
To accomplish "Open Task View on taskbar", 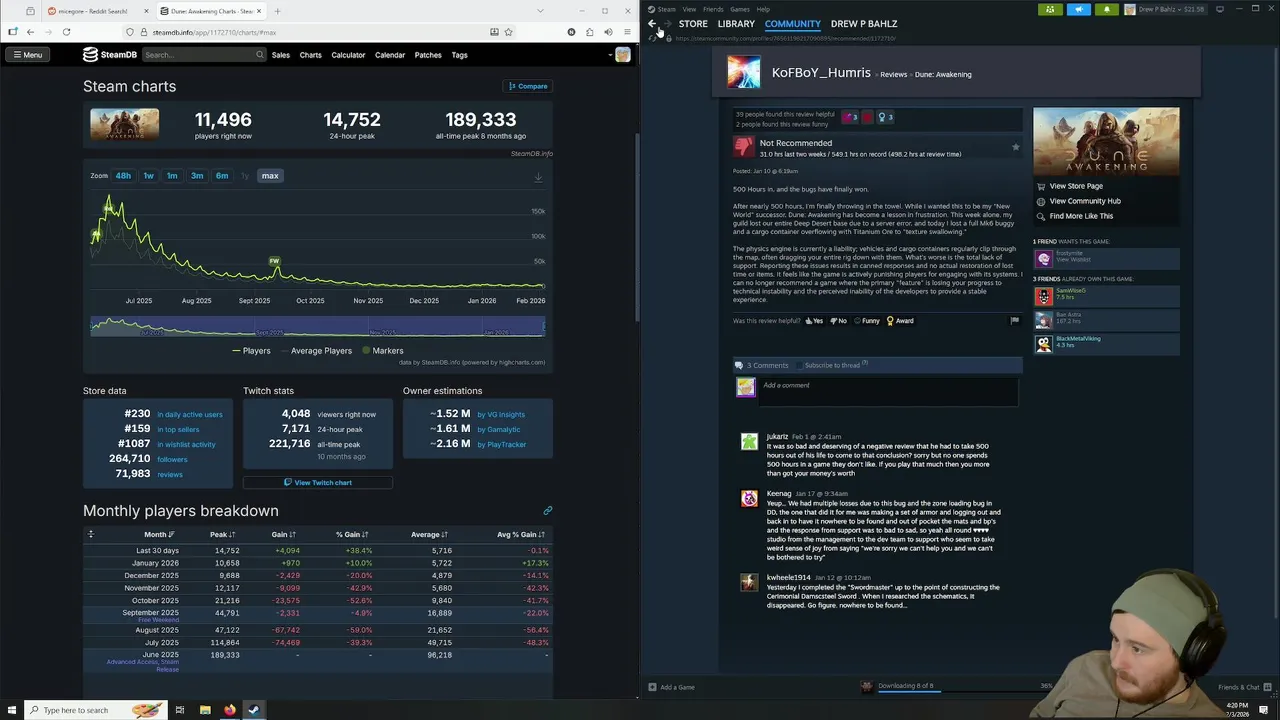I will pos(180,710).
